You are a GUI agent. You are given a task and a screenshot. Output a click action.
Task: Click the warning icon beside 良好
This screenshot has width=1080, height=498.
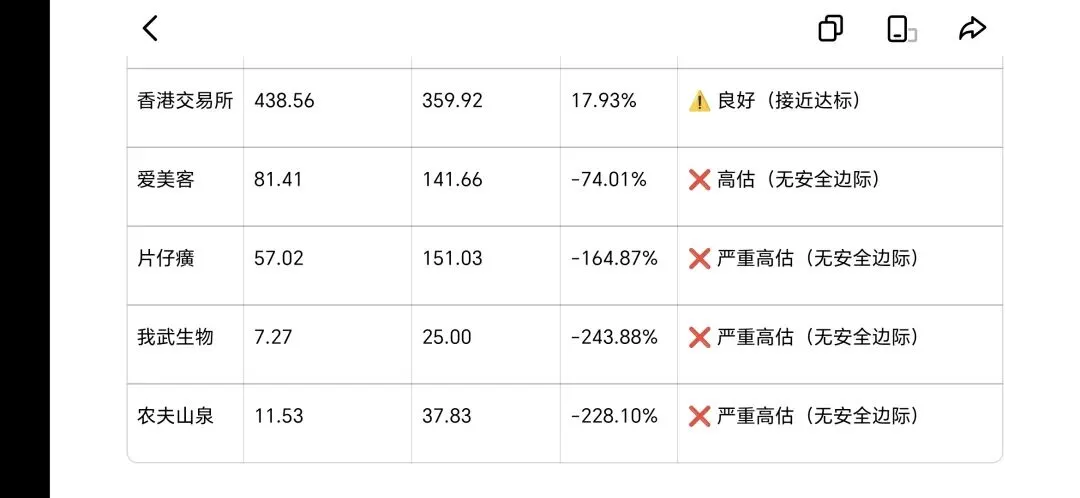coord(699,102)
